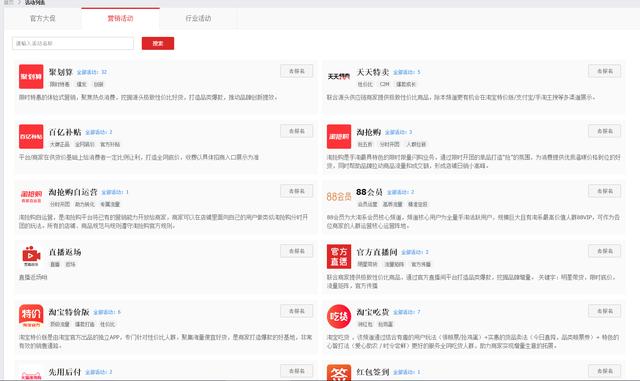The height and width of the screenshot is (381, 640).
Task: Open the 聚划算 red logo icon
Action: (31, 76)
